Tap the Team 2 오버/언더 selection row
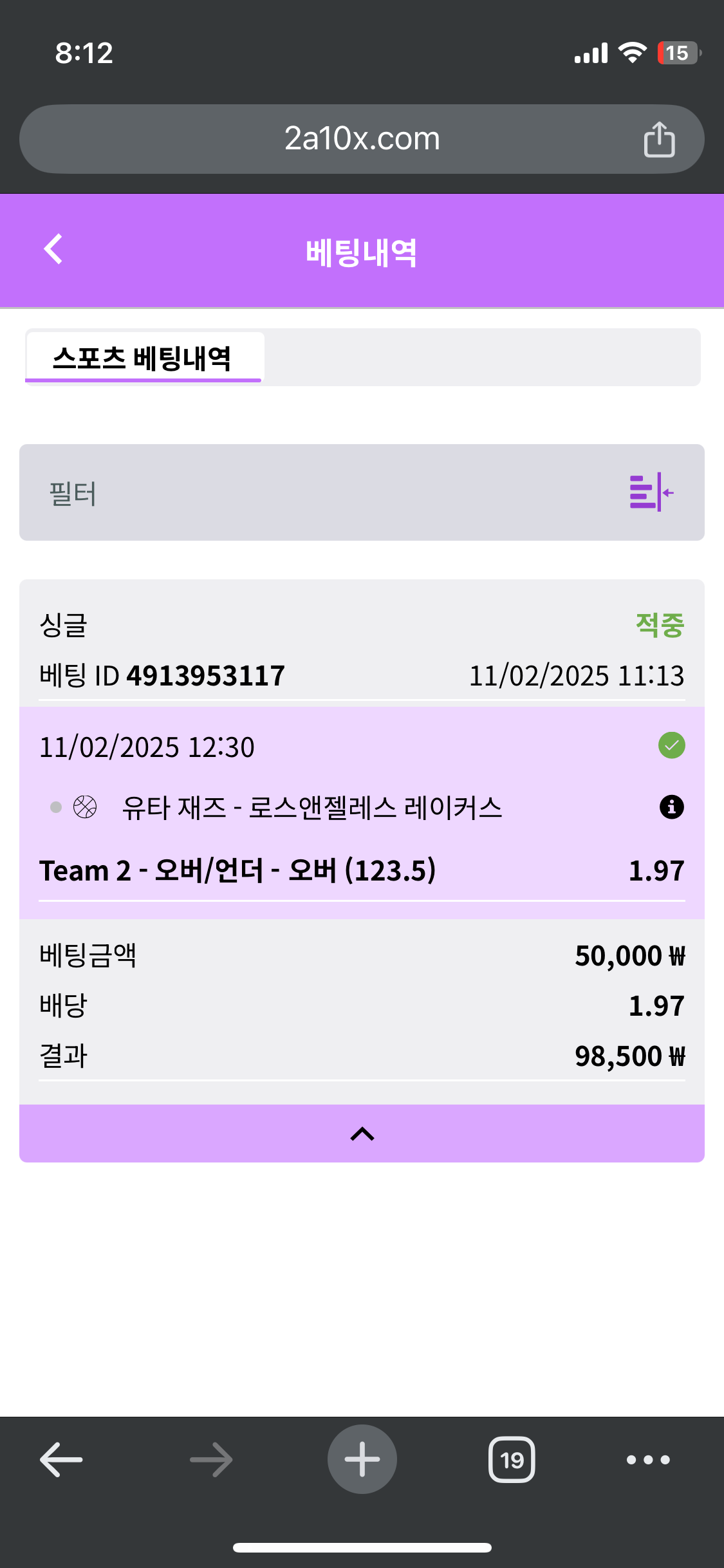This screenshot has height=1568, width=724. click(238, 871)
